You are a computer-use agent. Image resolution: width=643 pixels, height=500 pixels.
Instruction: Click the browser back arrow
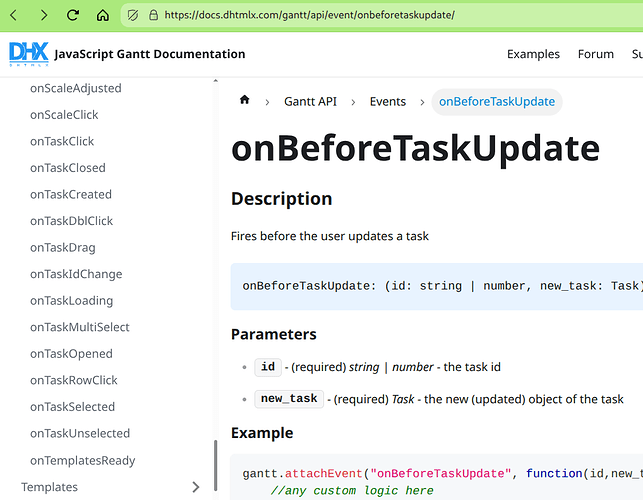(15, 15)
